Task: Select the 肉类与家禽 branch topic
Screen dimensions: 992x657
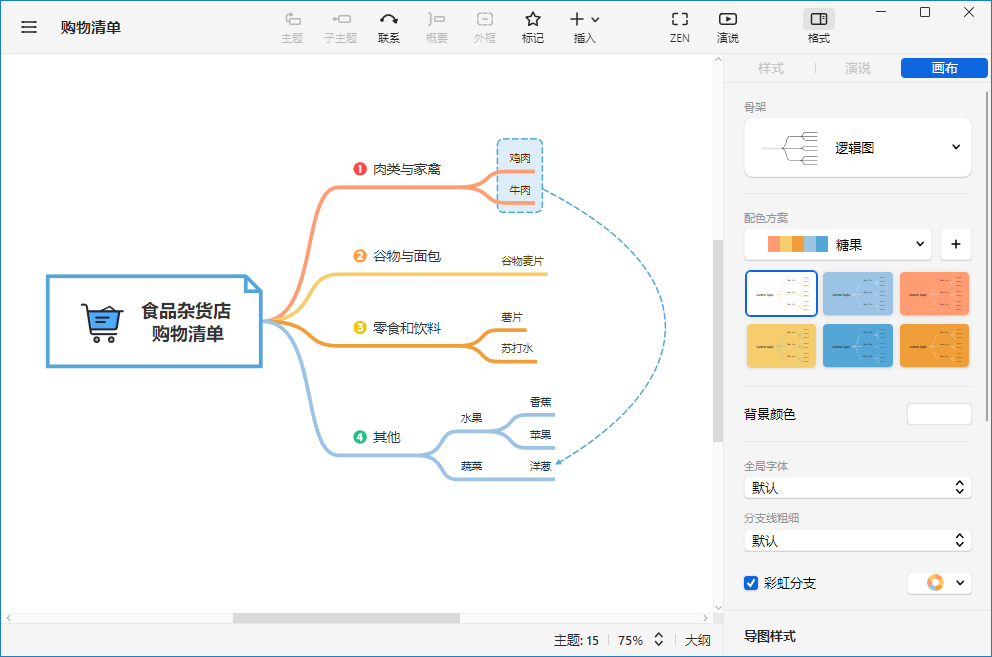Action: (x=406, y=169)
